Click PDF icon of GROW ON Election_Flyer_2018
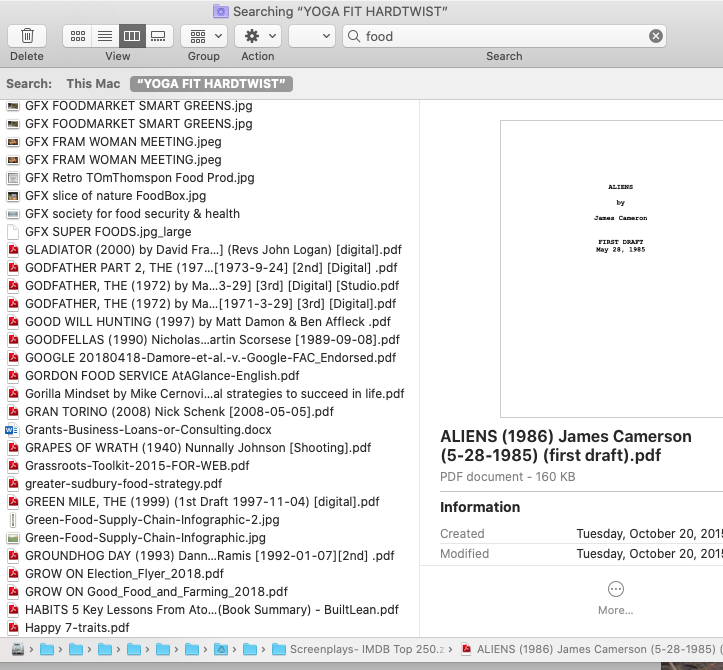This screenshot has height=670, width=723. 13,574
